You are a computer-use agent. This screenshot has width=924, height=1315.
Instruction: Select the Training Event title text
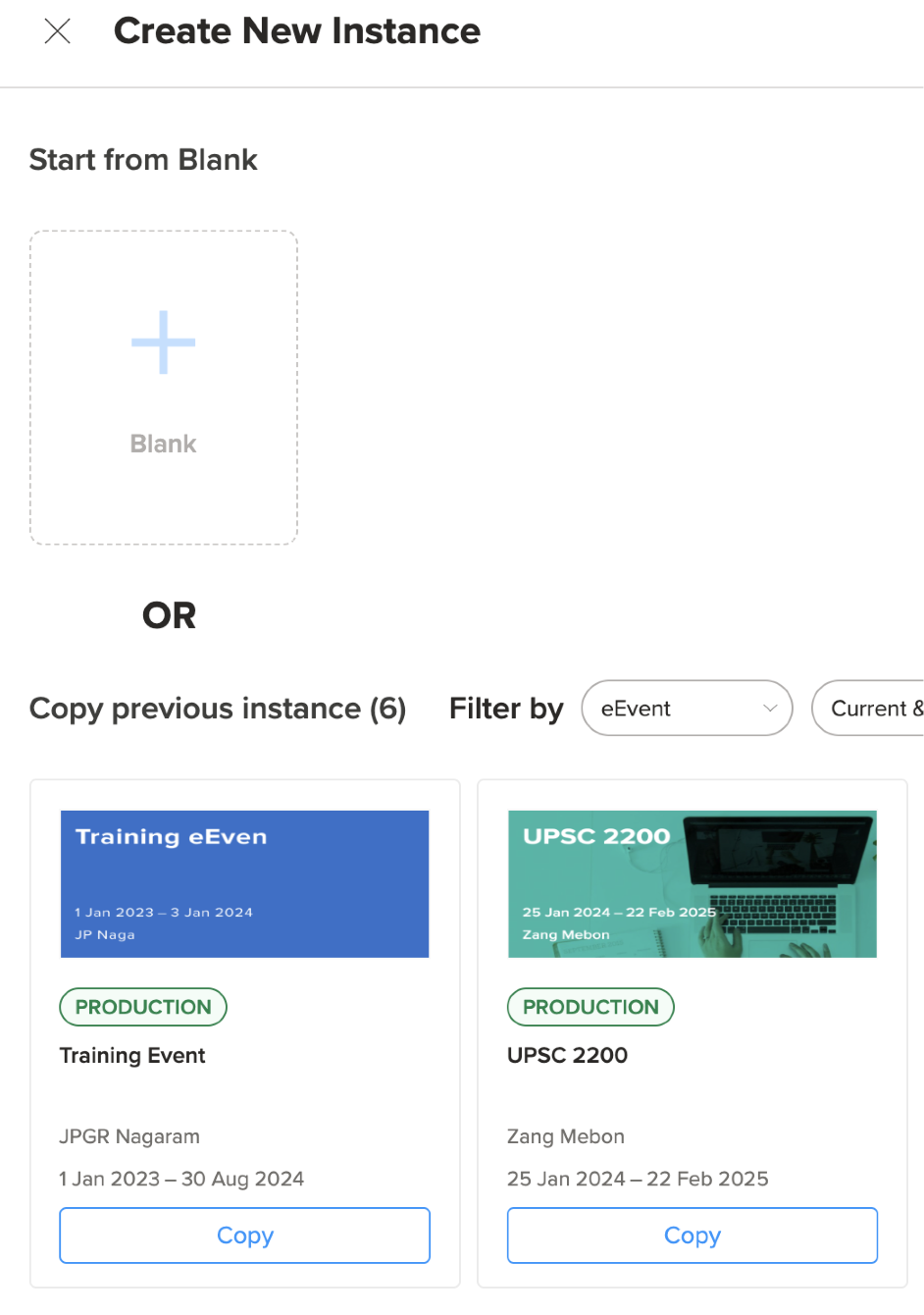click(x=132, y=1056)
